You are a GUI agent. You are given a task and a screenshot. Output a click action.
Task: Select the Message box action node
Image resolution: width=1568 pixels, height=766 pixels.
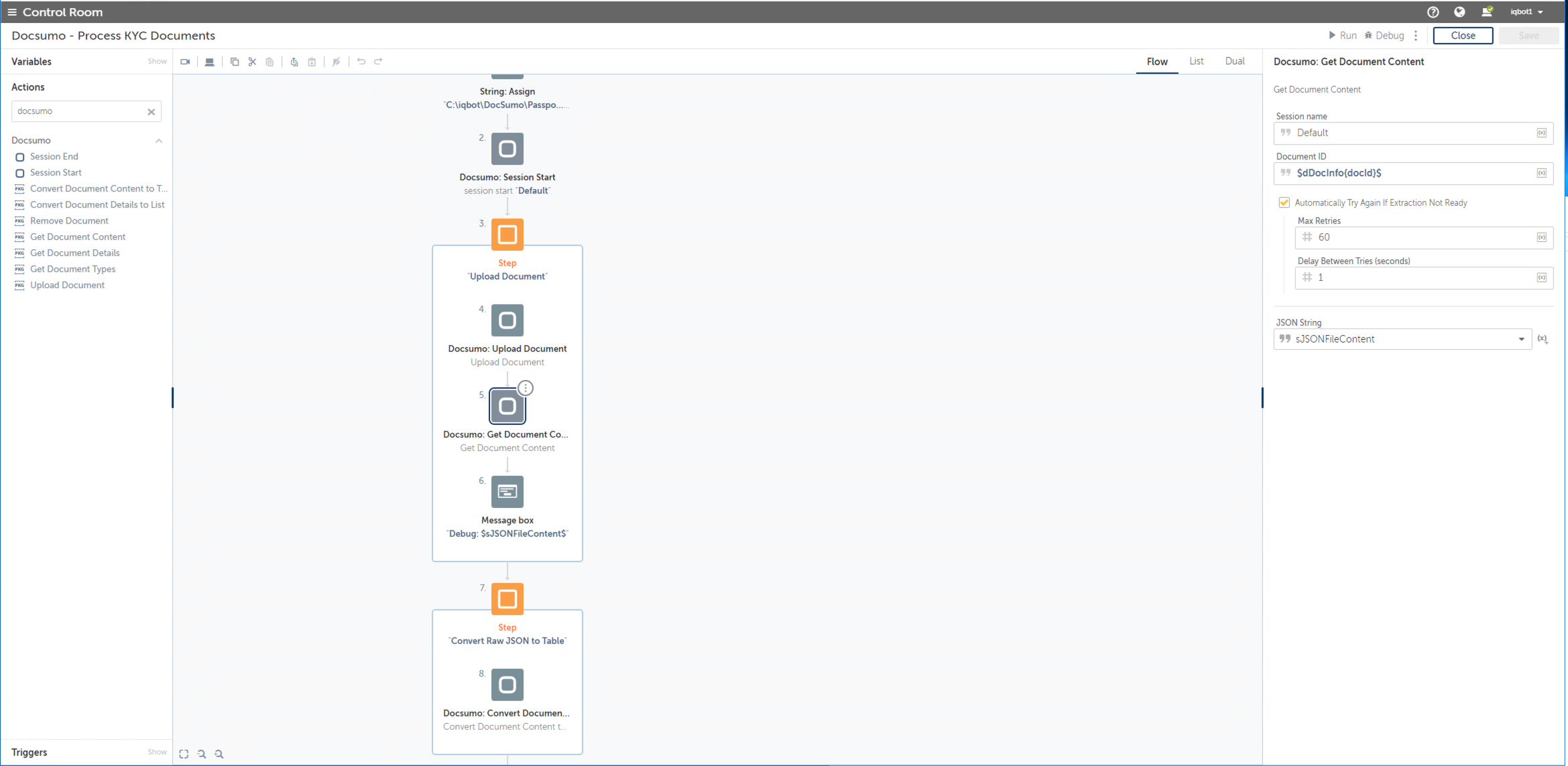507,492
